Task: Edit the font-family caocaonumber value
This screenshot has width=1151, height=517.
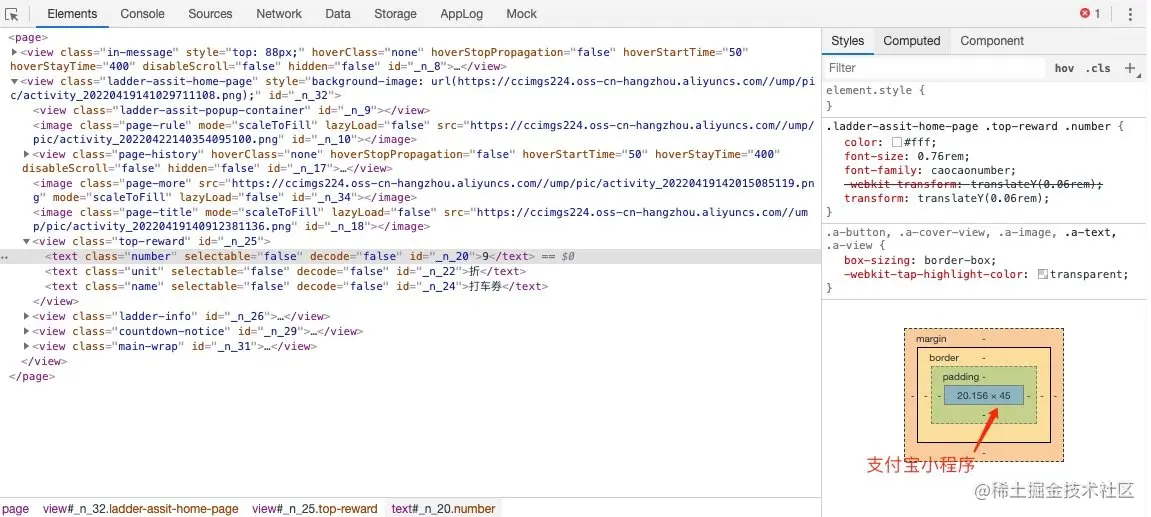Action: pyautogui.click(x=968, y=170)
